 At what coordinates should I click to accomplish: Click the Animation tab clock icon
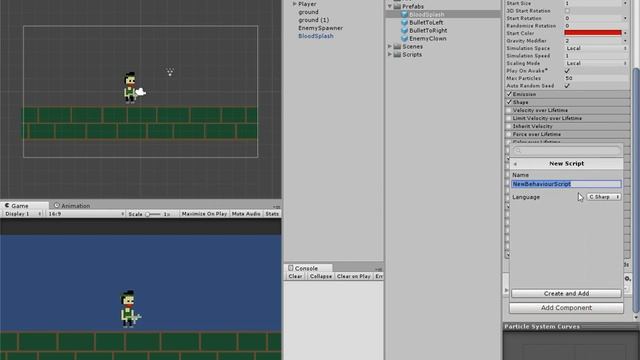[x=57, y=205]
